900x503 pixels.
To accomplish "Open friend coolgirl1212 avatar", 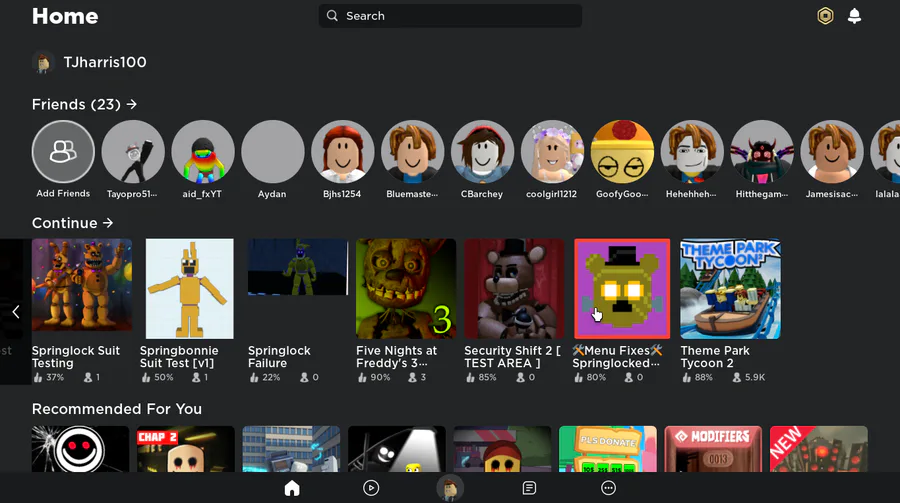I will click(552, 152).
